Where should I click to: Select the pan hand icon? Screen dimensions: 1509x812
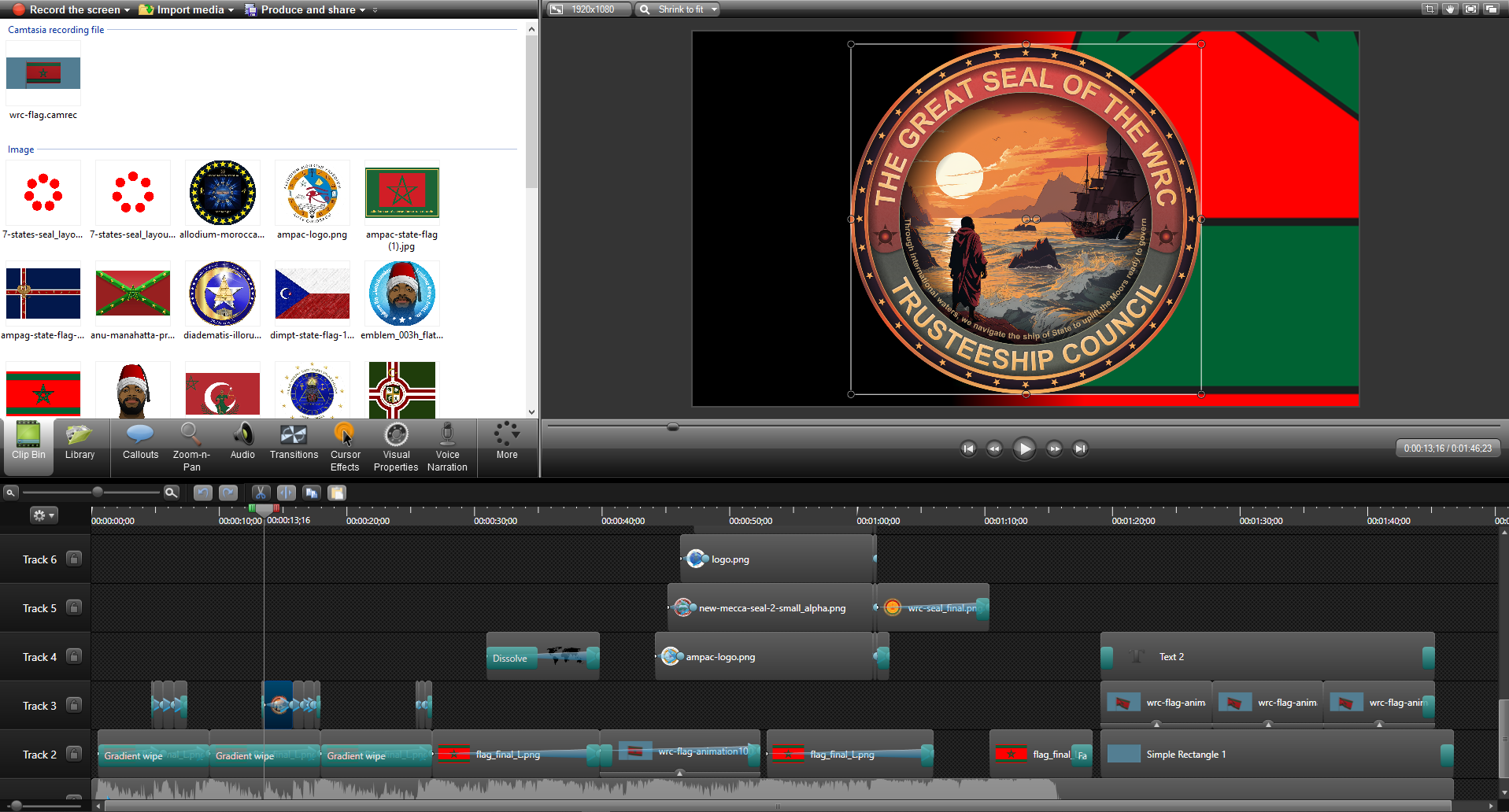(x=1450, y=9)
